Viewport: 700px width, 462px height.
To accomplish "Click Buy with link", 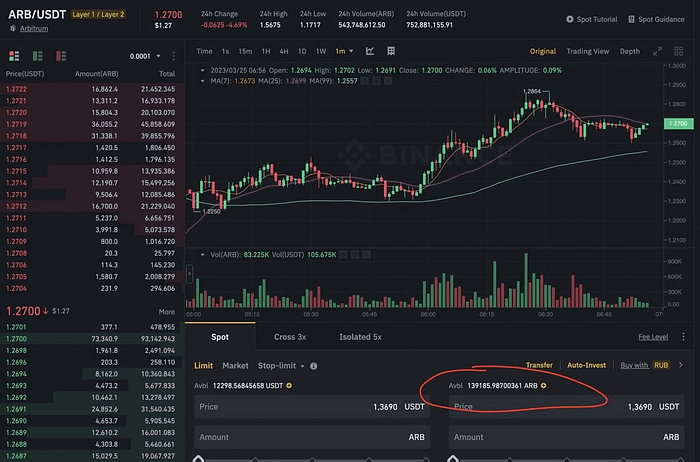I will point(634,365).
